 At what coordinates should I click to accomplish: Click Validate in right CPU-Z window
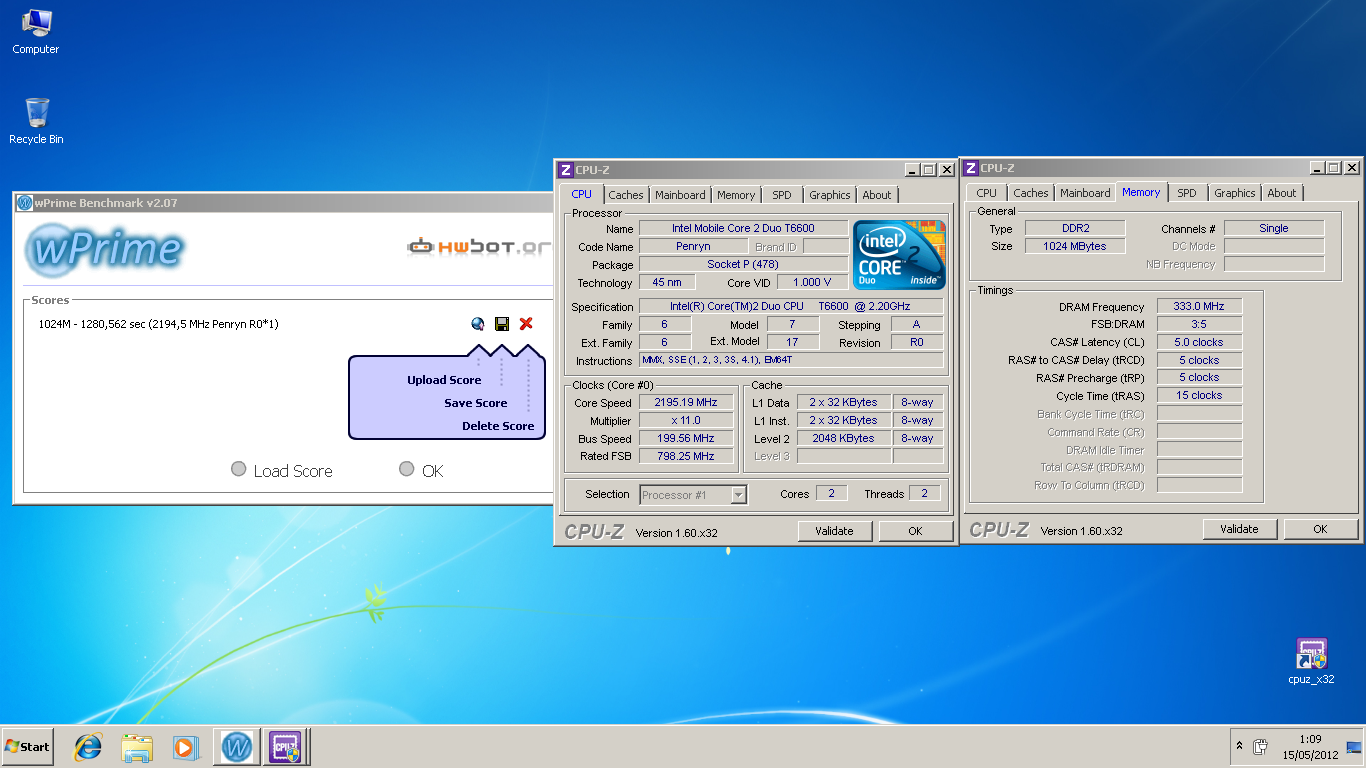tap(1240, 529)
